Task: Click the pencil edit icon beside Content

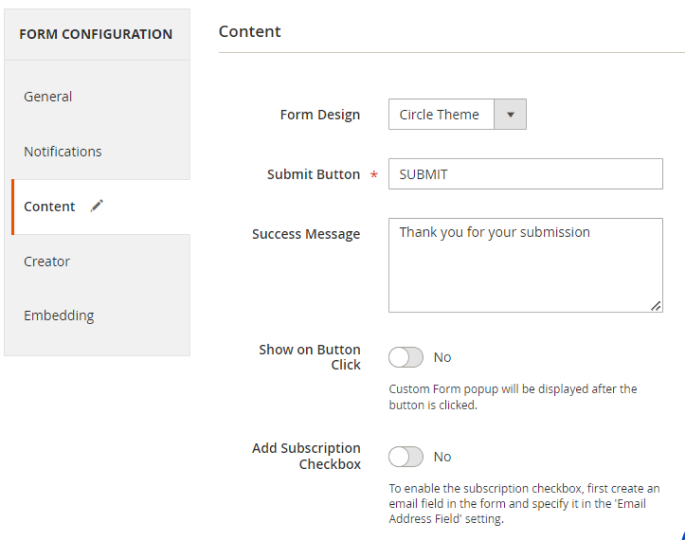Action: (x=97, y=206)
